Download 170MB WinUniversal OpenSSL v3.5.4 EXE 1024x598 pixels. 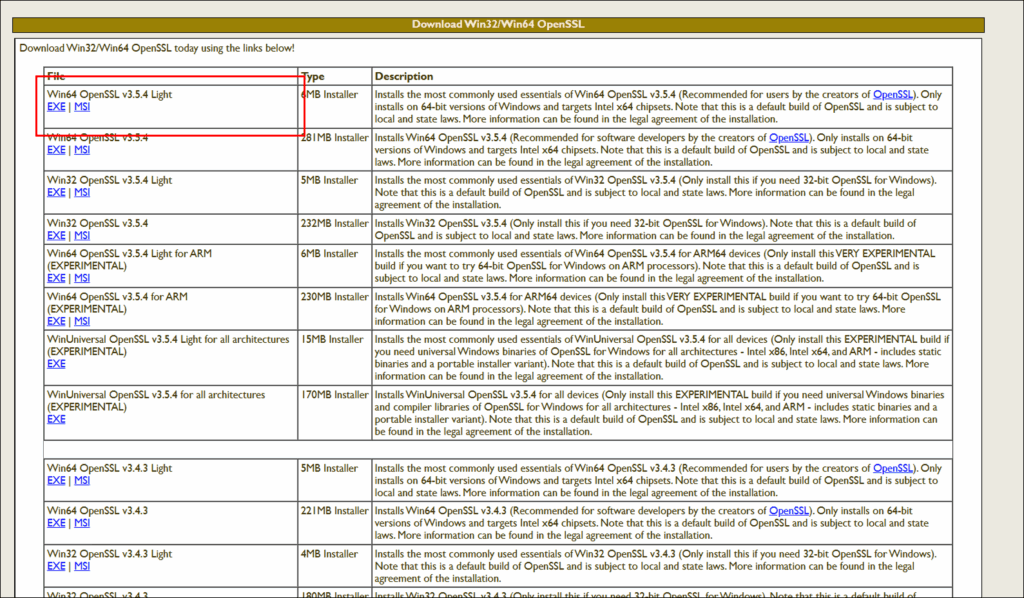[x=56, y=419]
